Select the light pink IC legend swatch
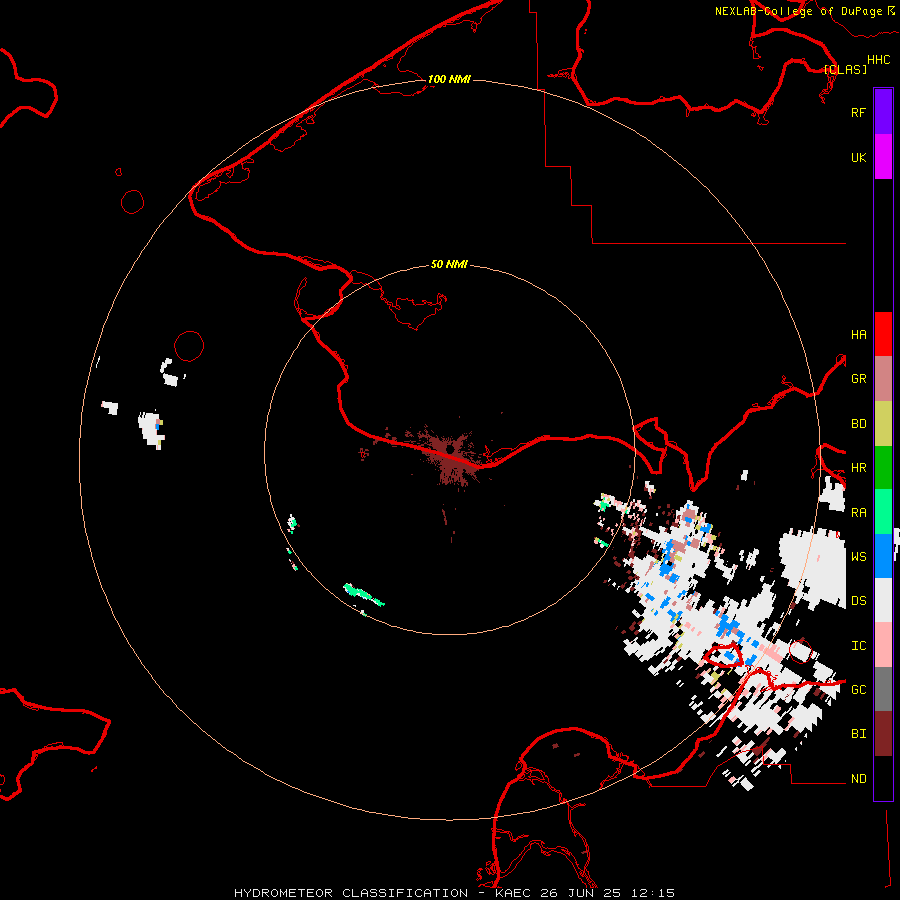Viewport: 900px width, 900px height. click(x=883, y=645)
